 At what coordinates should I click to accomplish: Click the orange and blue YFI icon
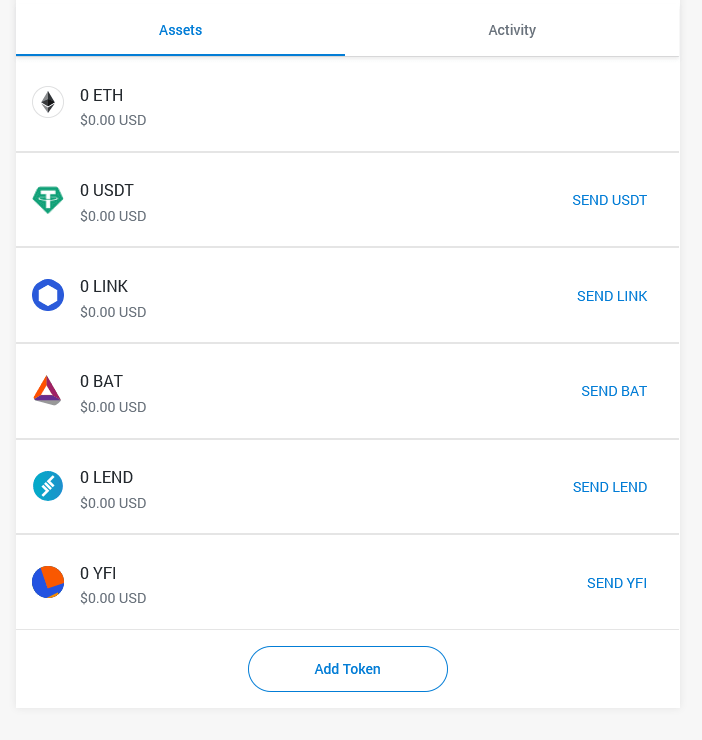coord(48,582)
